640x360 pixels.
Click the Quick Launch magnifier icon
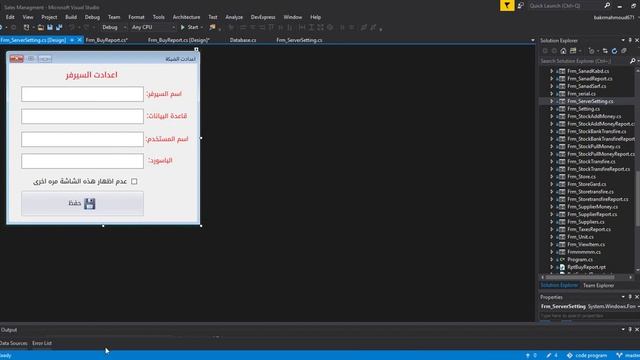tap(607, 5)
